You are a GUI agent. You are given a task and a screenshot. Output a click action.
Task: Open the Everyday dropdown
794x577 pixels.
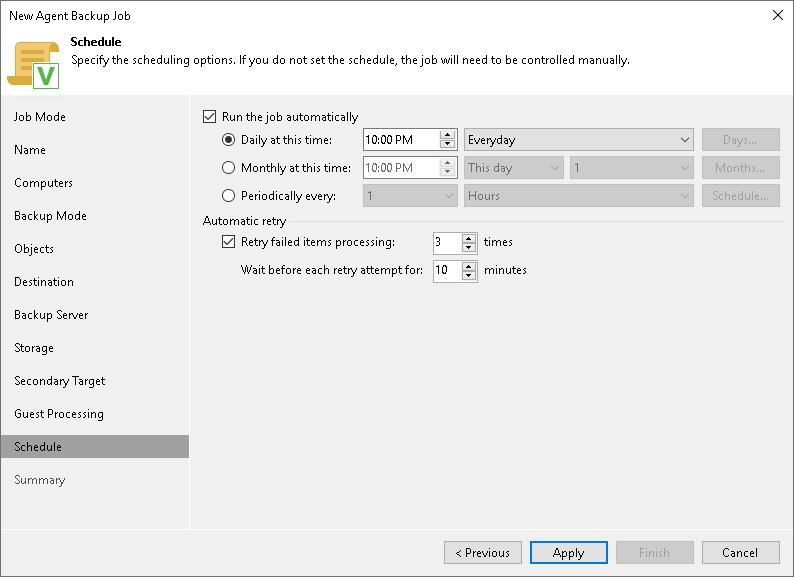click(x=578, y=140)
